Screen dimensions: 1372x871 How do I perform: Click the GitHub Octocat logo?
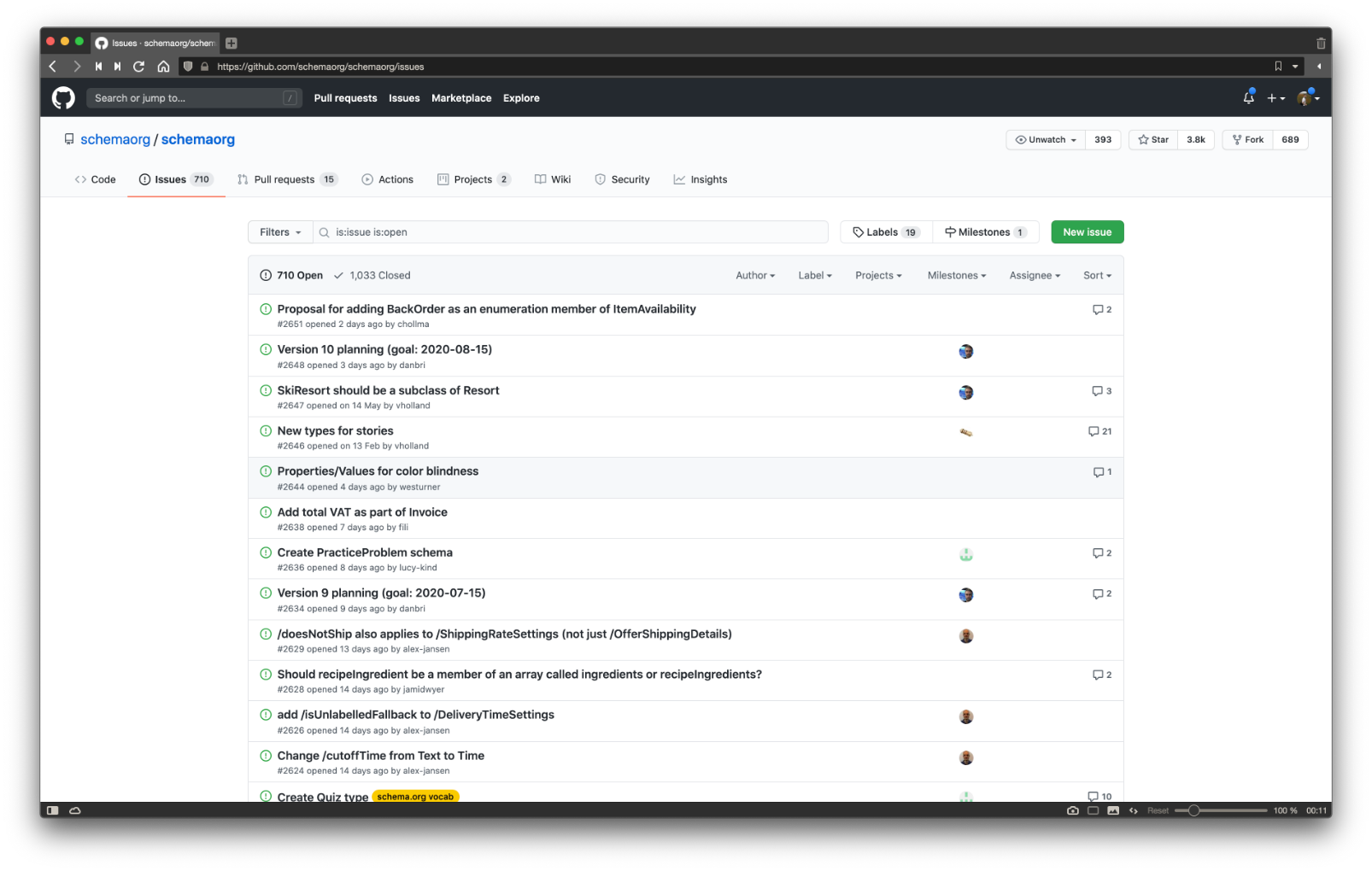[x=63, y=98]
